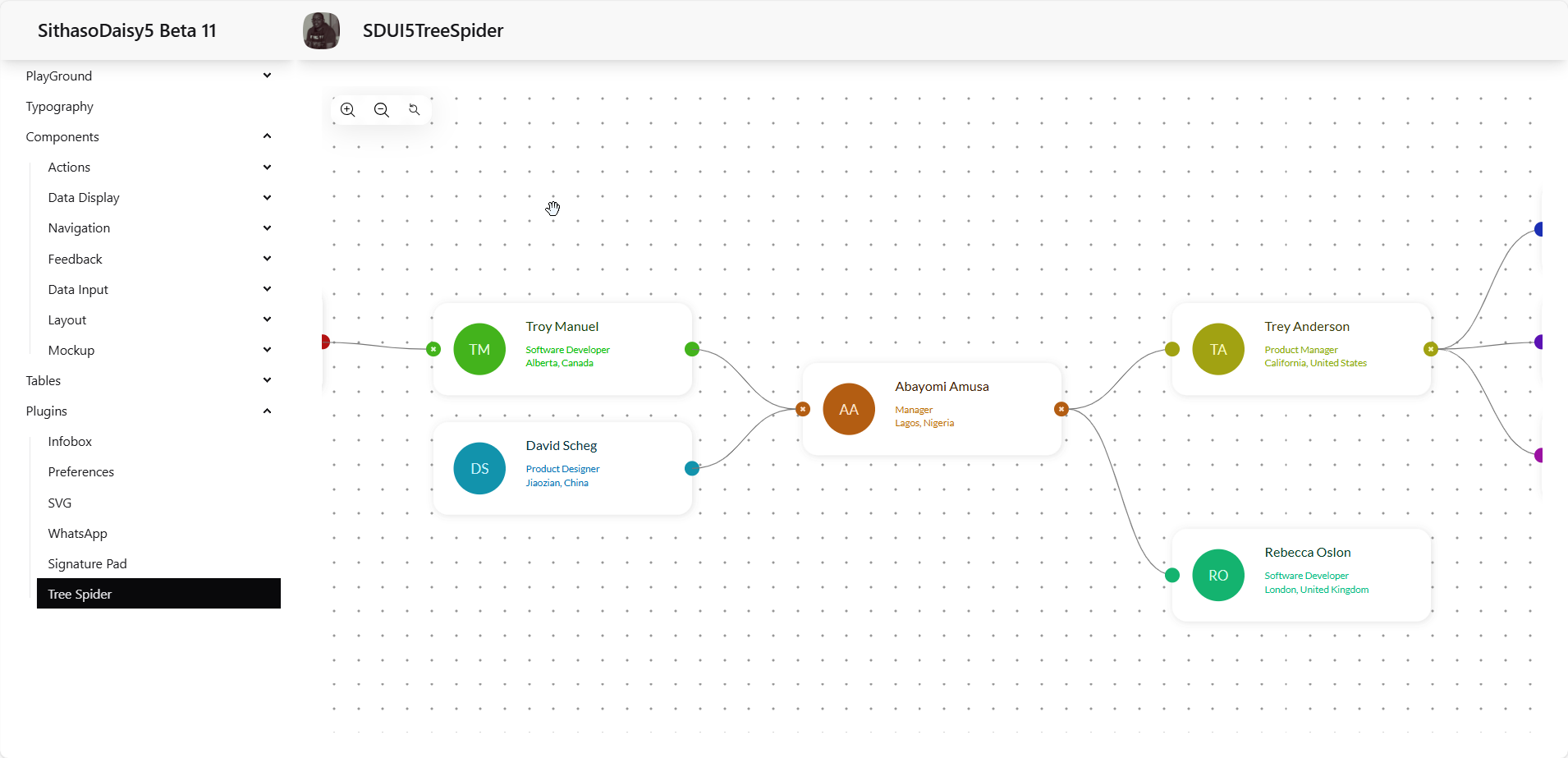Collapse the Components section chevron
The width and height of the screenshot is (1568, 758).
(x=267, y=136)
